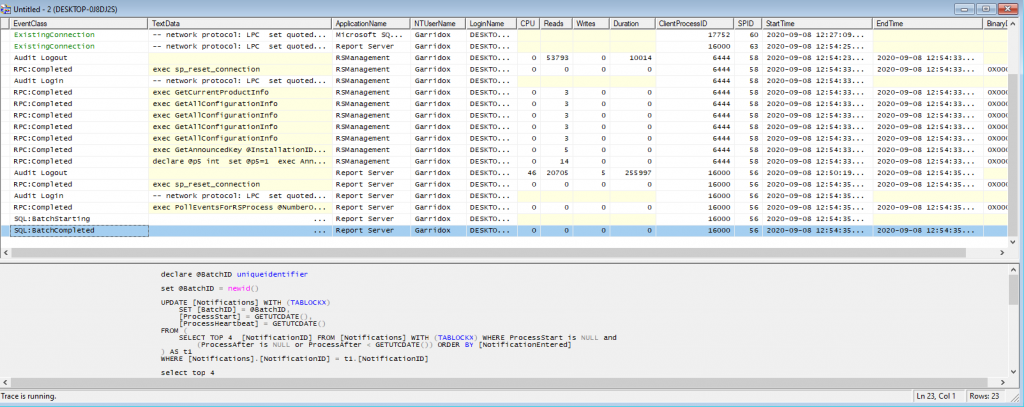Click the StartTime cell 2020-09-08 12:27:09

click(x=818, y=35)
